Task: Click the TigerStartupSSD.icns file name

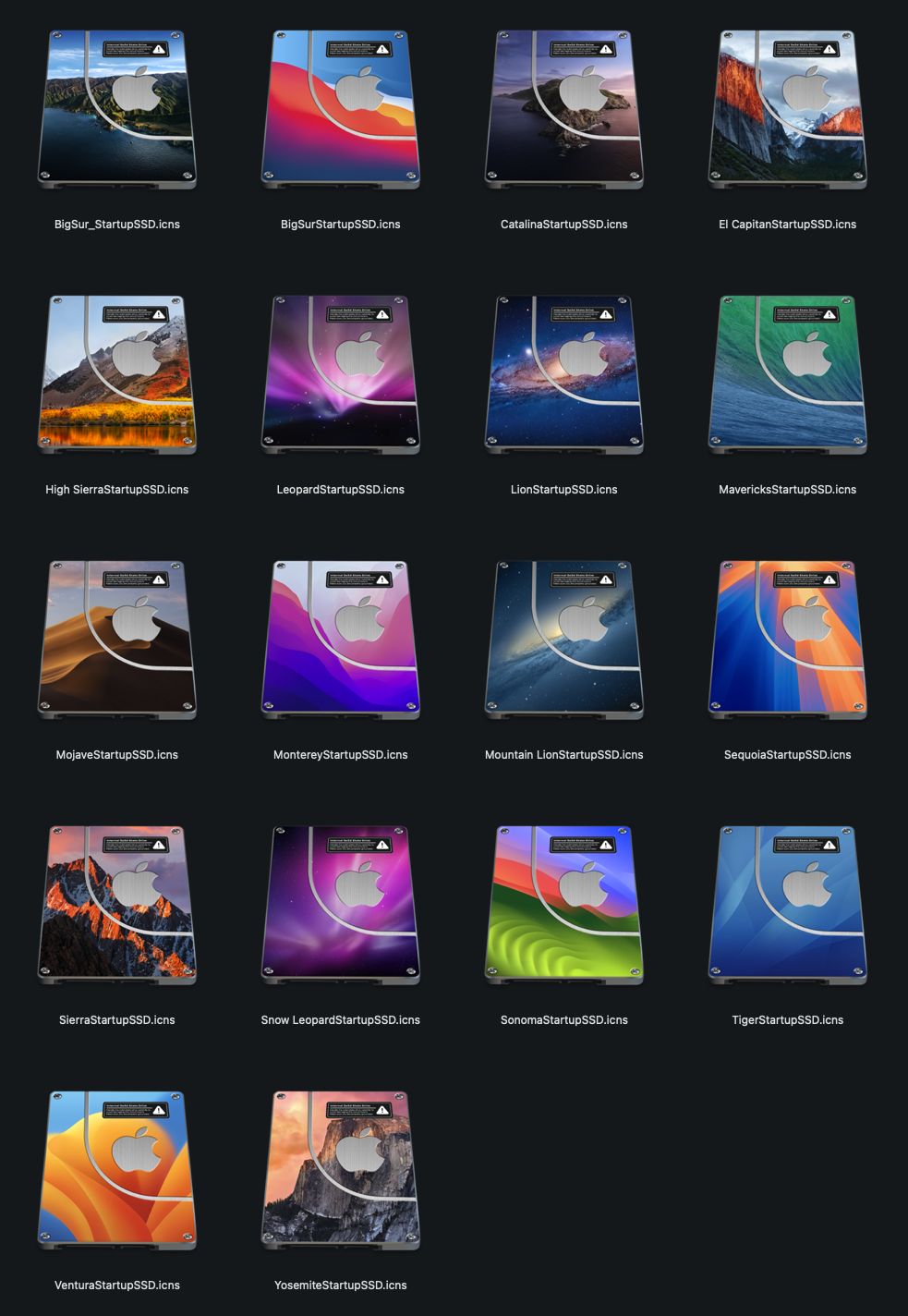Action: coord(788,1020)
